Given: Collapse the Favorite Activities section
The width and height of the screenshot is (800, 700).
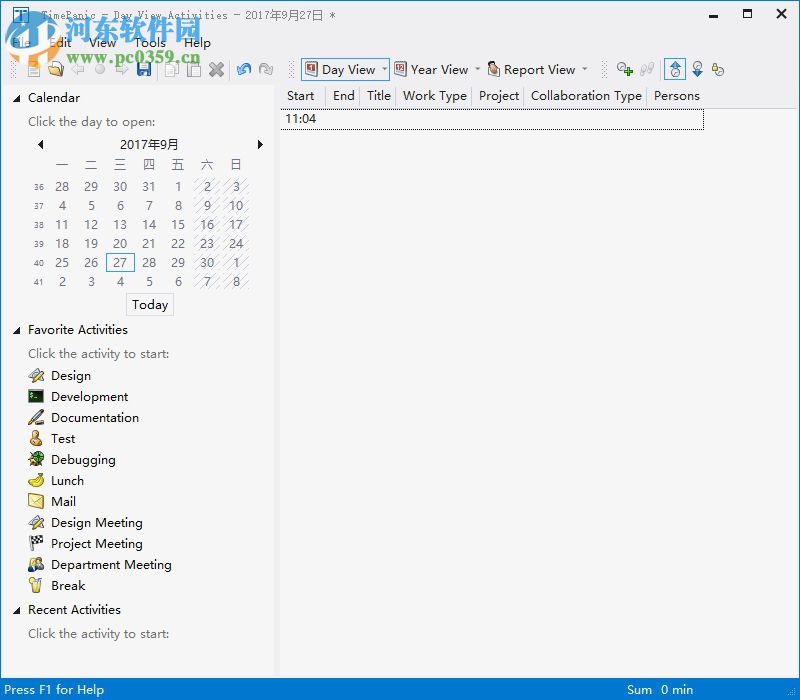Looking at the screenshot, I should tap(17, 329).
